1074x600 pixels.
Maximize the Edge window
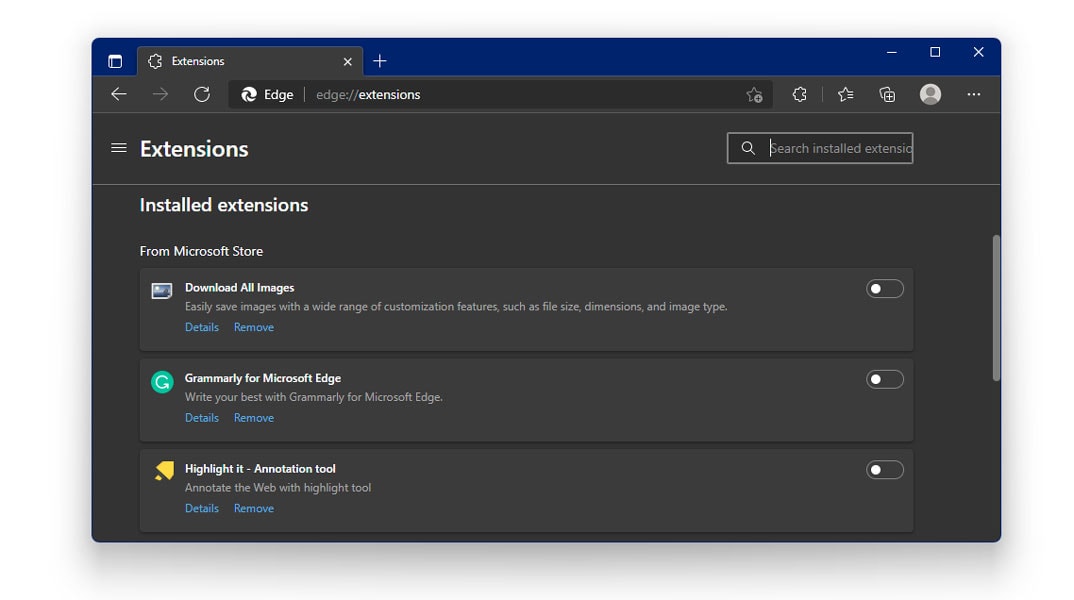click(x=935, y=52)
